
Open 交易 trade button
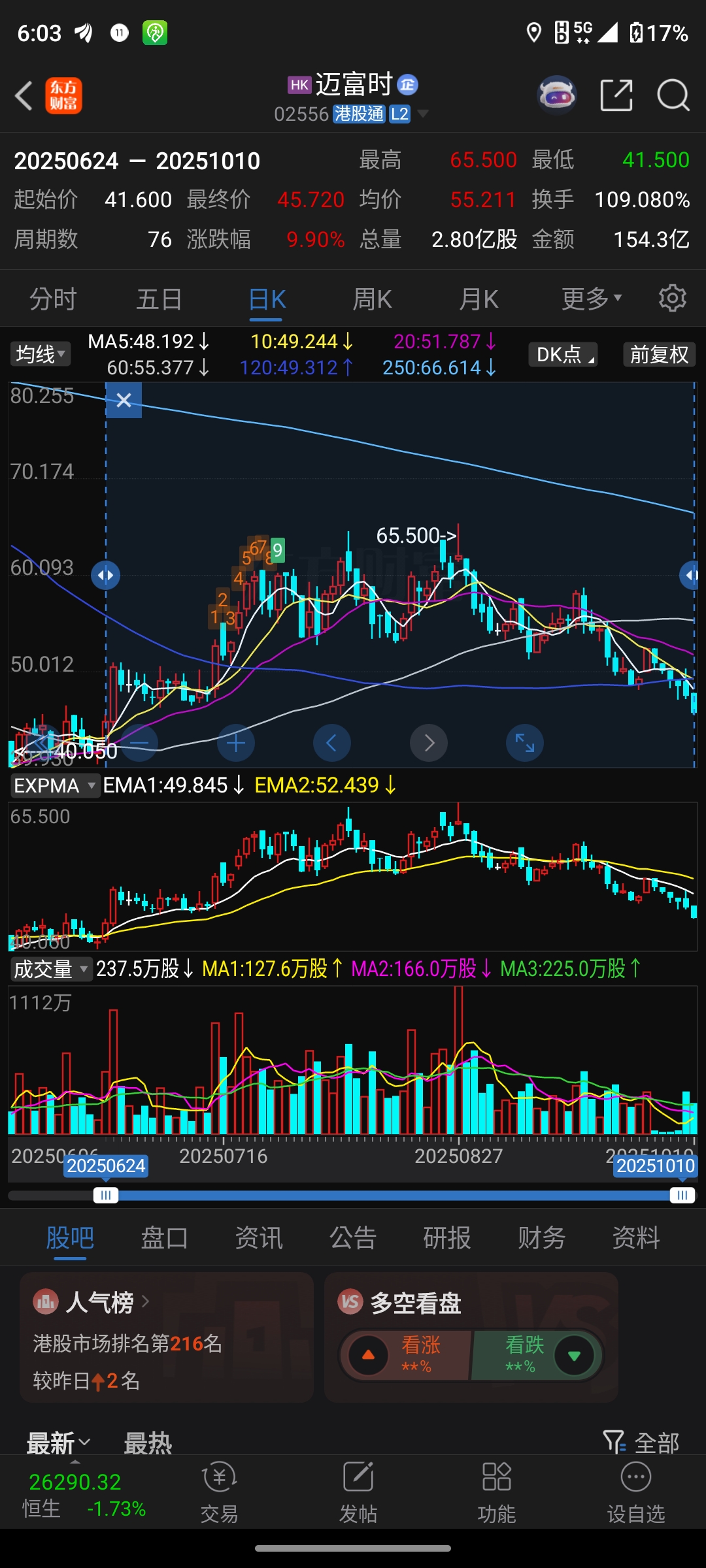[220, 1492]
